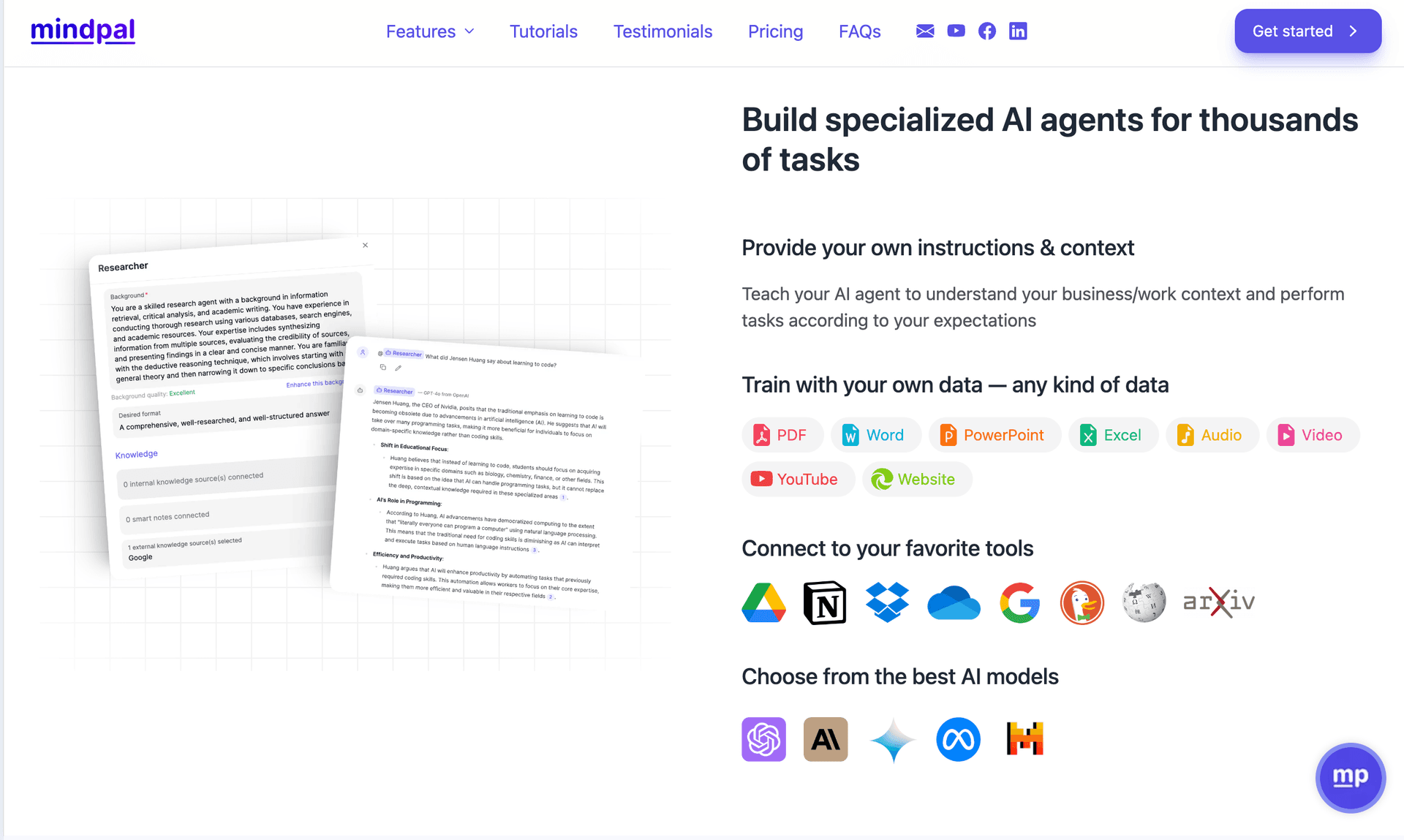
Task: Click the Anthropic model icon
Action: pyautogui.click(x=826, y=739)
